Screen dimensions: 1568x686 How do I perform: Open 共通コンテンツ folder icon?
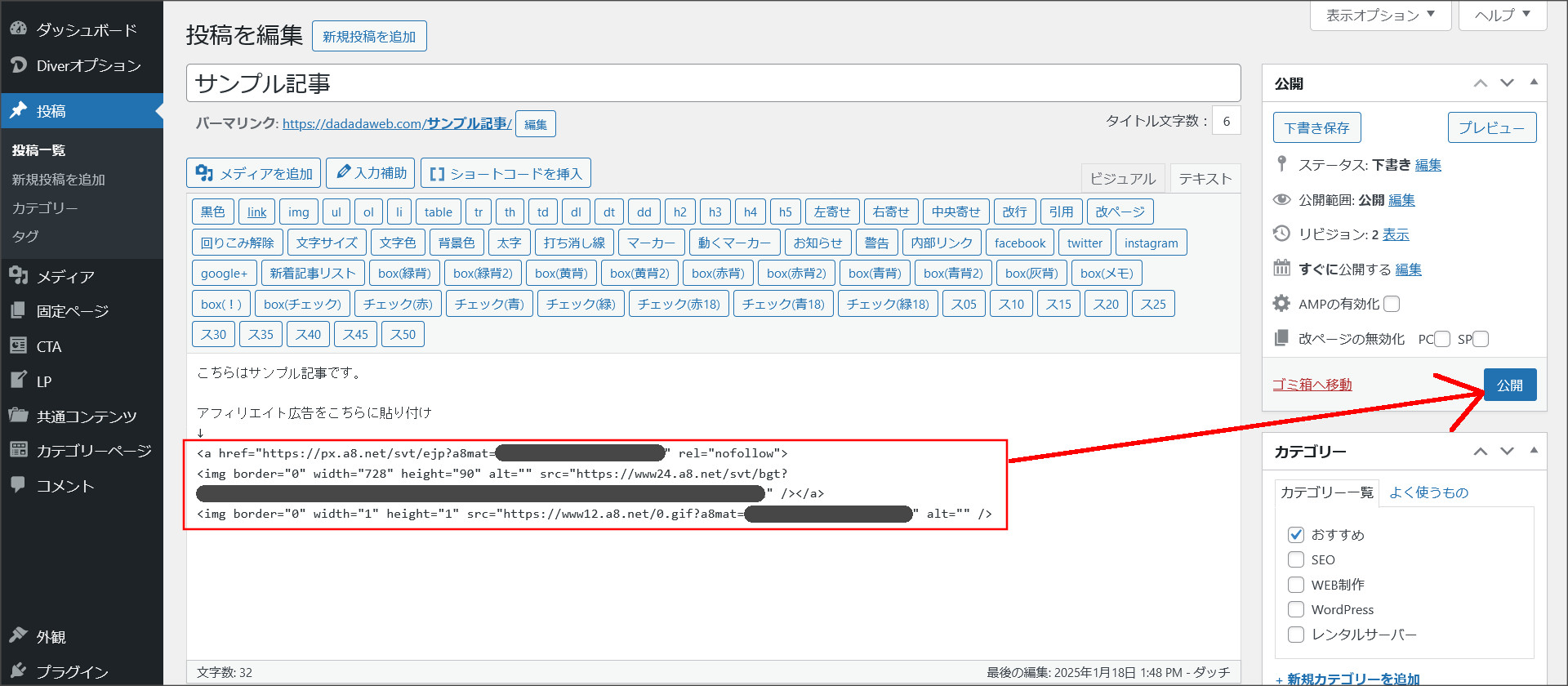click(x=18, y=415)
